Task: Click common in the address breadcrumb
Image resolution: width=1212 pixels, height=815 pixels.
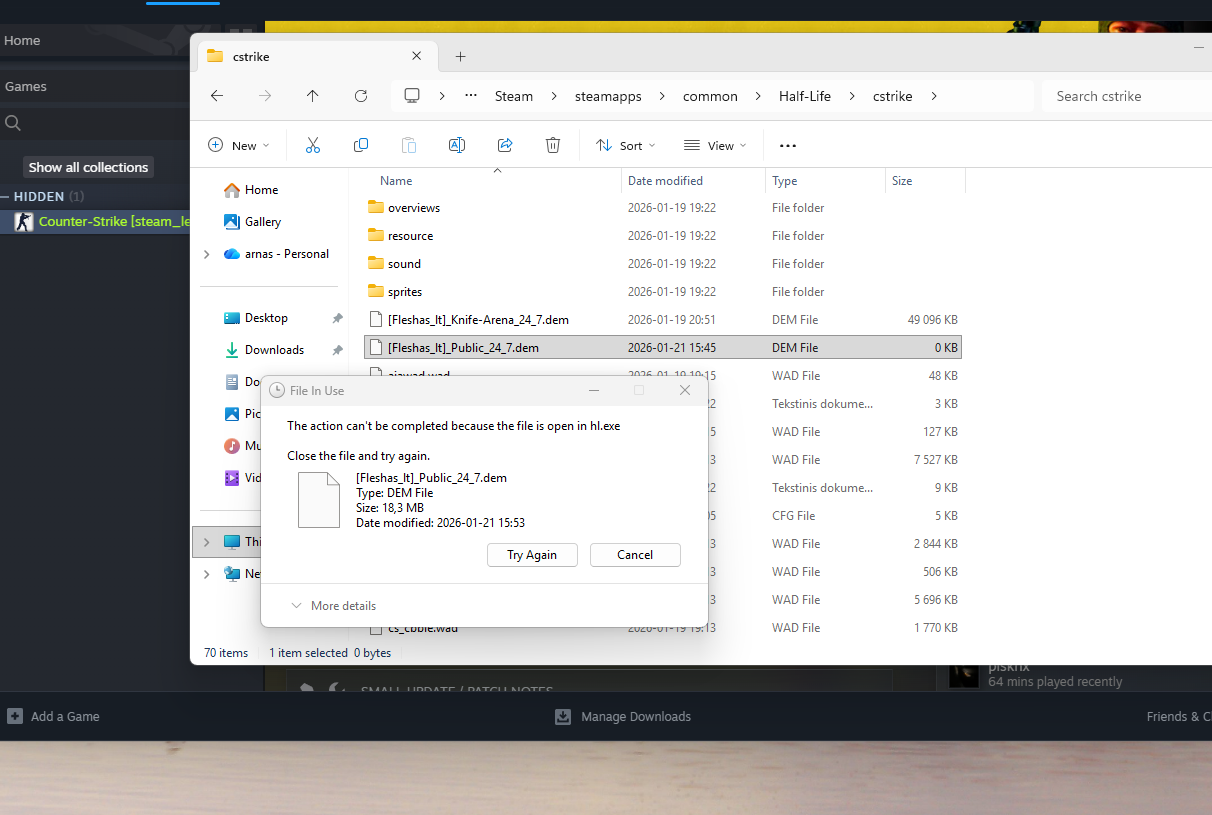Action: (710, 96)
